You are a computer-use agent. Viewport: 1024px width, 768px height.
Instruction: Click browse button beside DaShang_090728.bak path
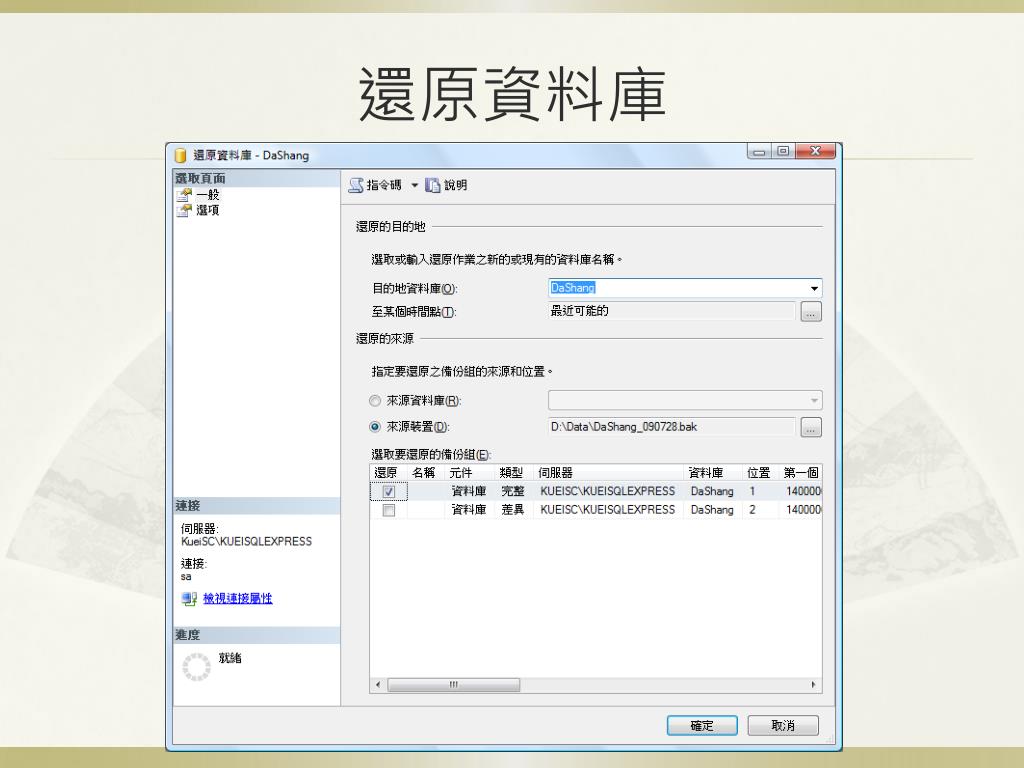coord(810,427)
